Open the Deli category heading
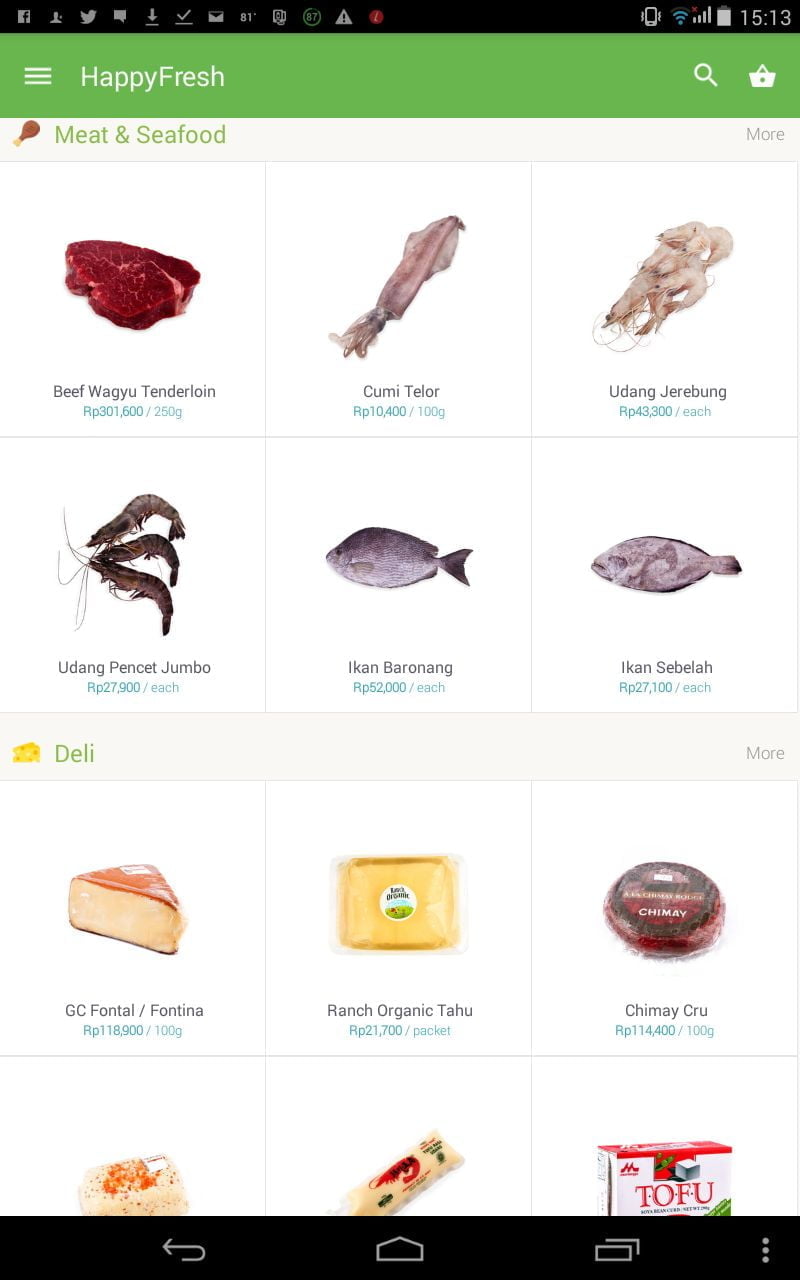 tap(74, 753)
